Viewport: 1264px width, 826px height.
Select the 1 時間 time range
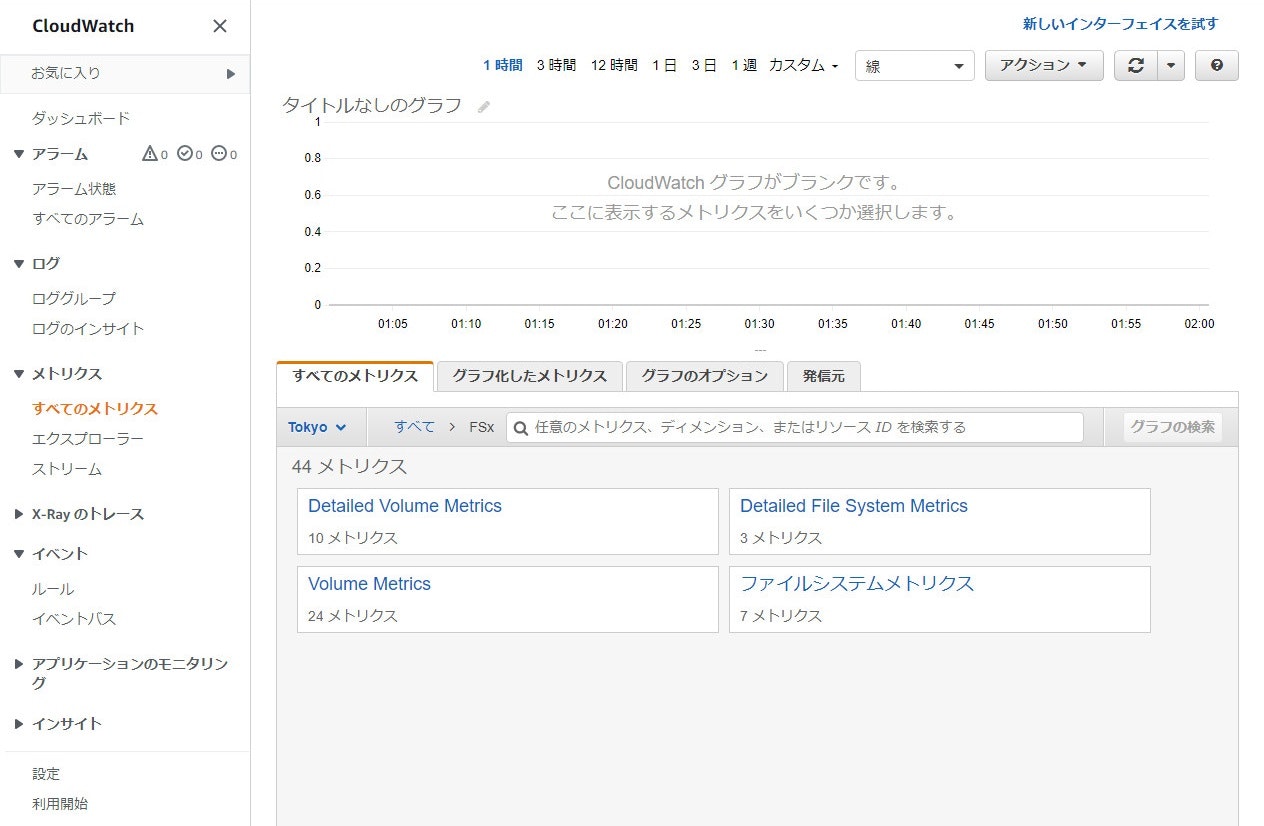[503, 65]
